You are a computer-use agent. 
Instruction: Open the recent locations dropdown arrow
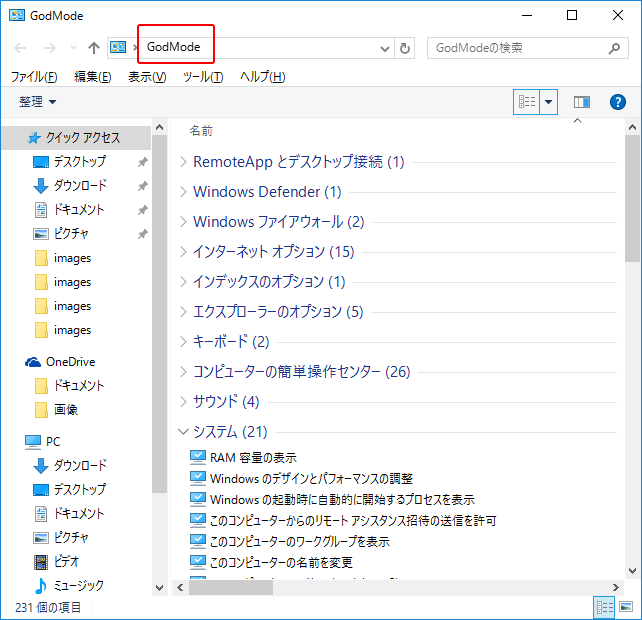coord(73,48)
